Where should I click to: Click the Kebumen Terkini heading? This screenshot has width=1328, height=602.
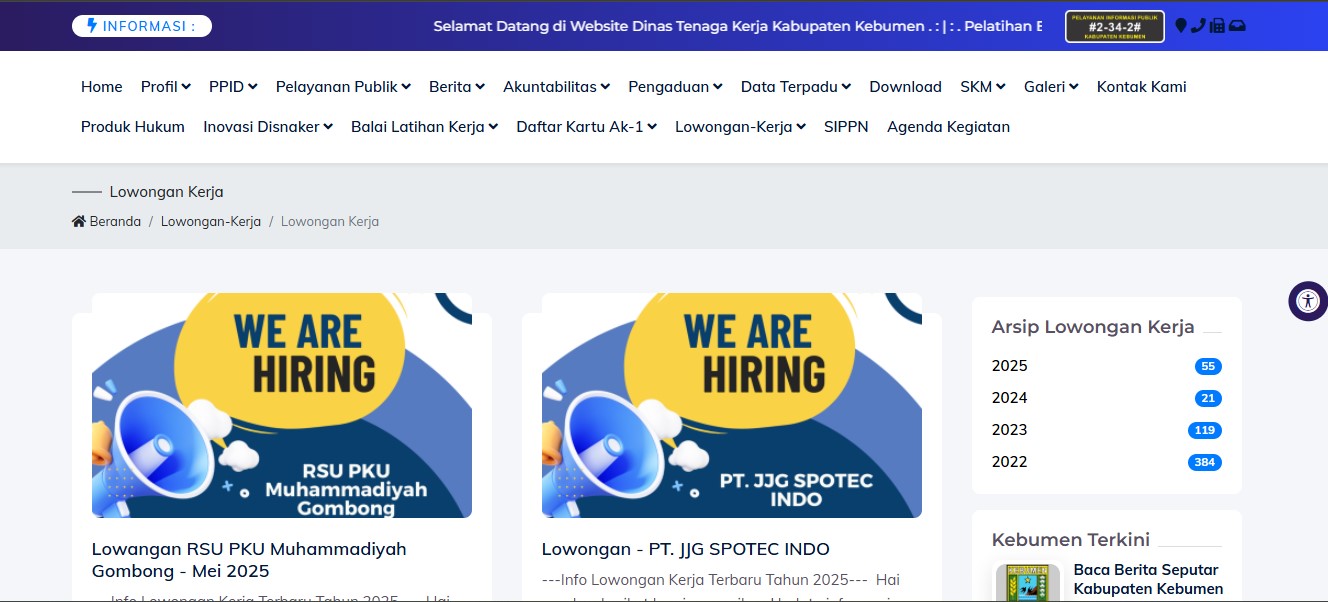1071,540
